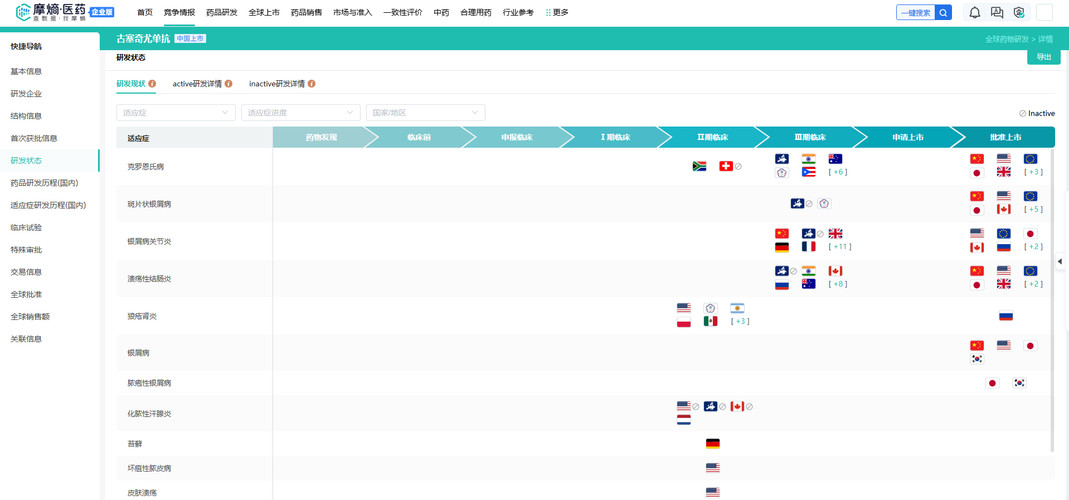The image size is (1069, 500).
Task: Click info icon beside 研发现状 tab
Action: click(152, 83)
